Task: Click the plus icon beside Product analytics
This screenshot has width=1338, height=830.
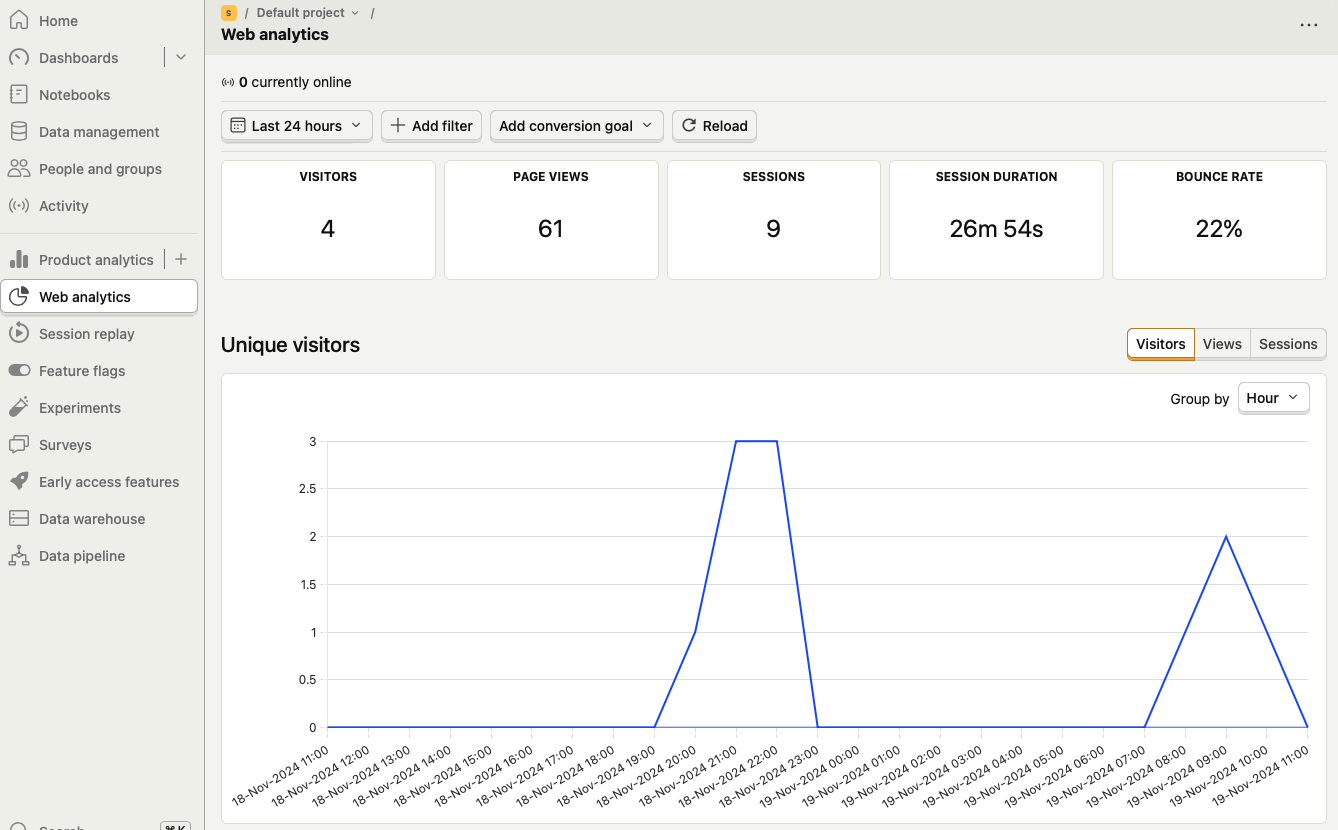Action: point(181,260)
